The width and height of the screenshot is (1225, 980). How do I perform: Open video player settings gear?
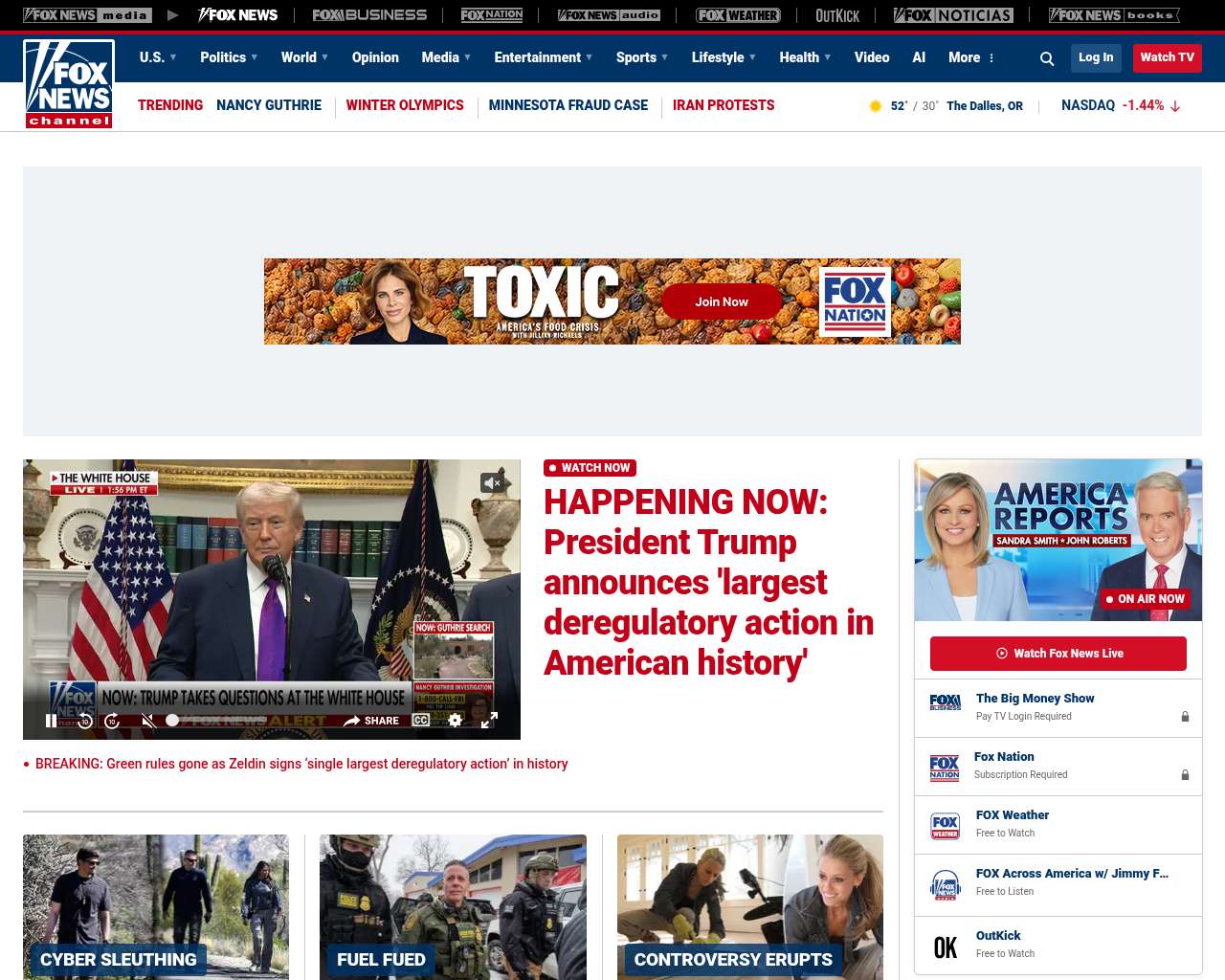456,720
